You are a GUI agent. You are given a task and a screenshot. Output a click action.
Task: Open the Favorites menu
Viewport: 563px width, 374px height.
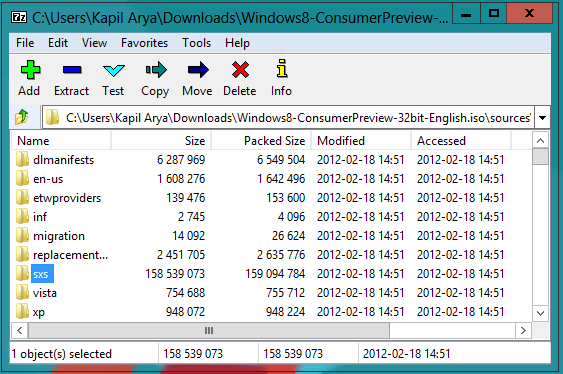point(144,43)
